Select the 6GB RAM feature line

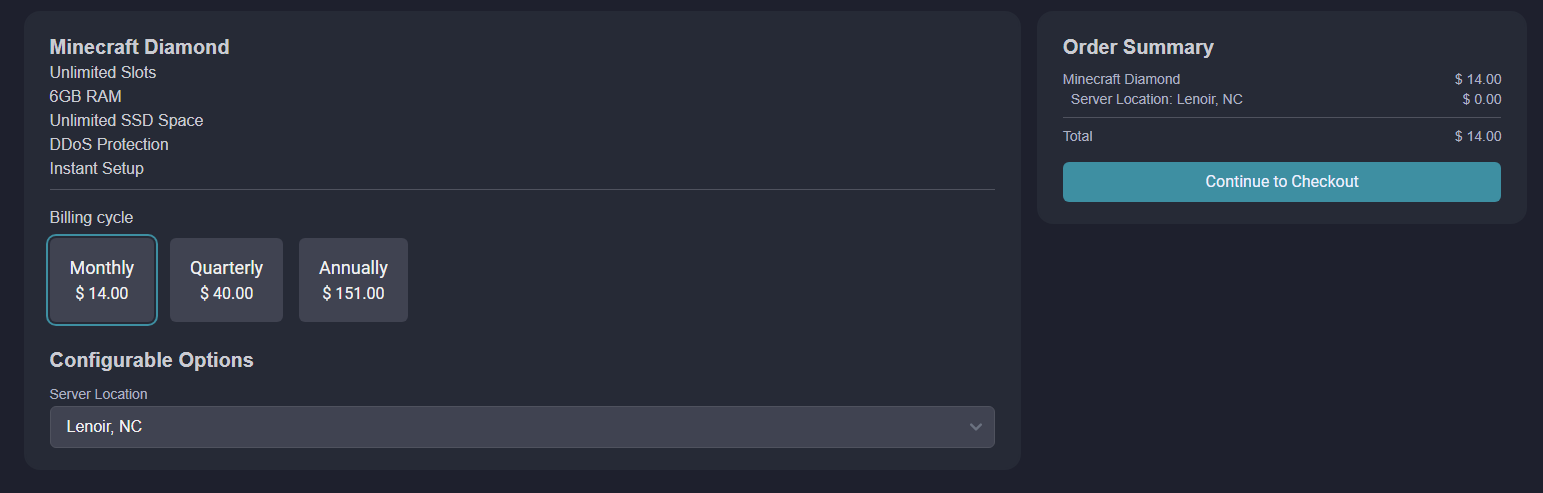[86, 97]
